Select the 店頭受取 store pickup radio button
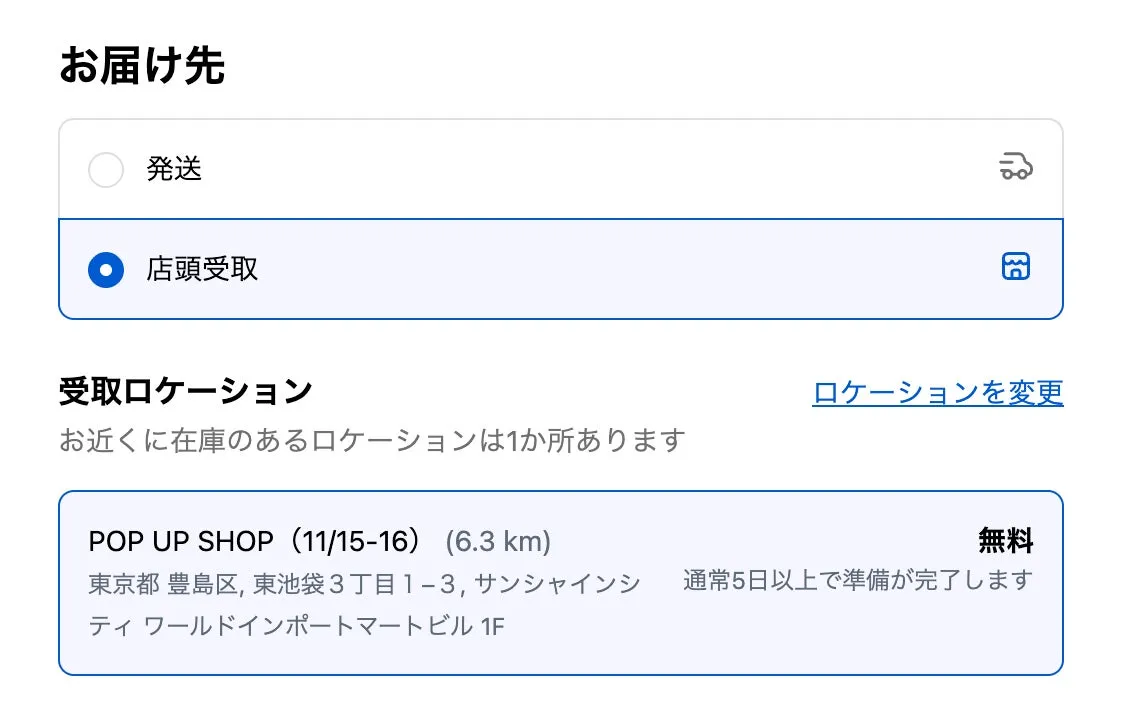1122x720 pixels. pos(105,268)
